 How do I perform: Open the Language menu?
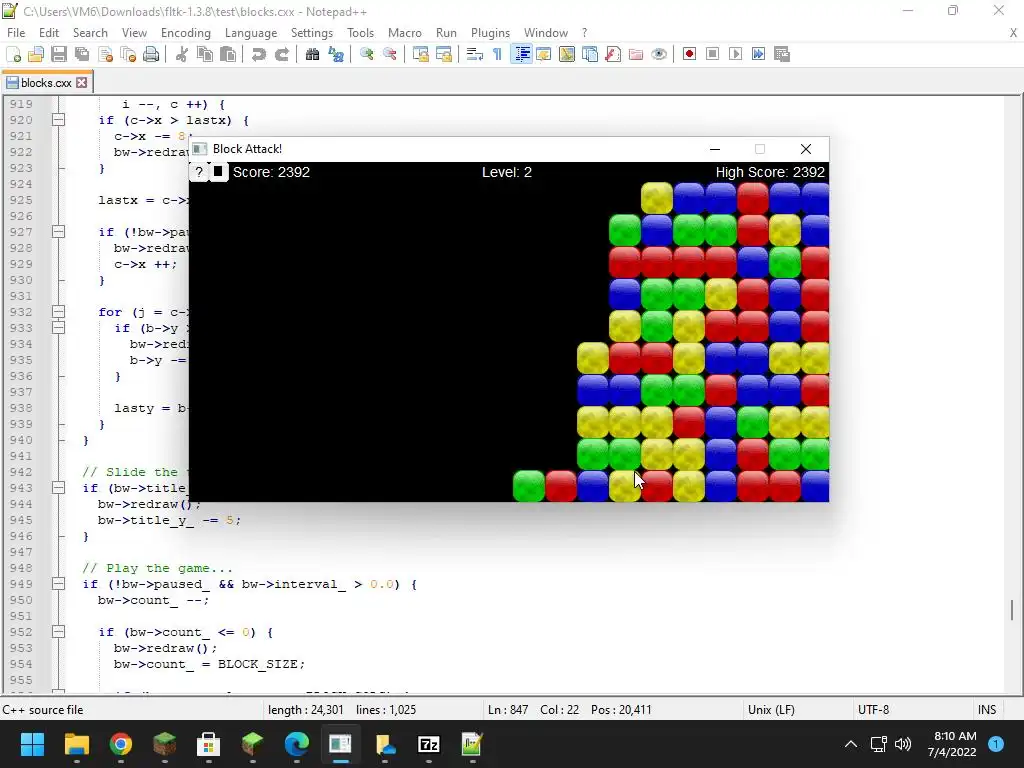pyautogui.click(x=251, y=33)
